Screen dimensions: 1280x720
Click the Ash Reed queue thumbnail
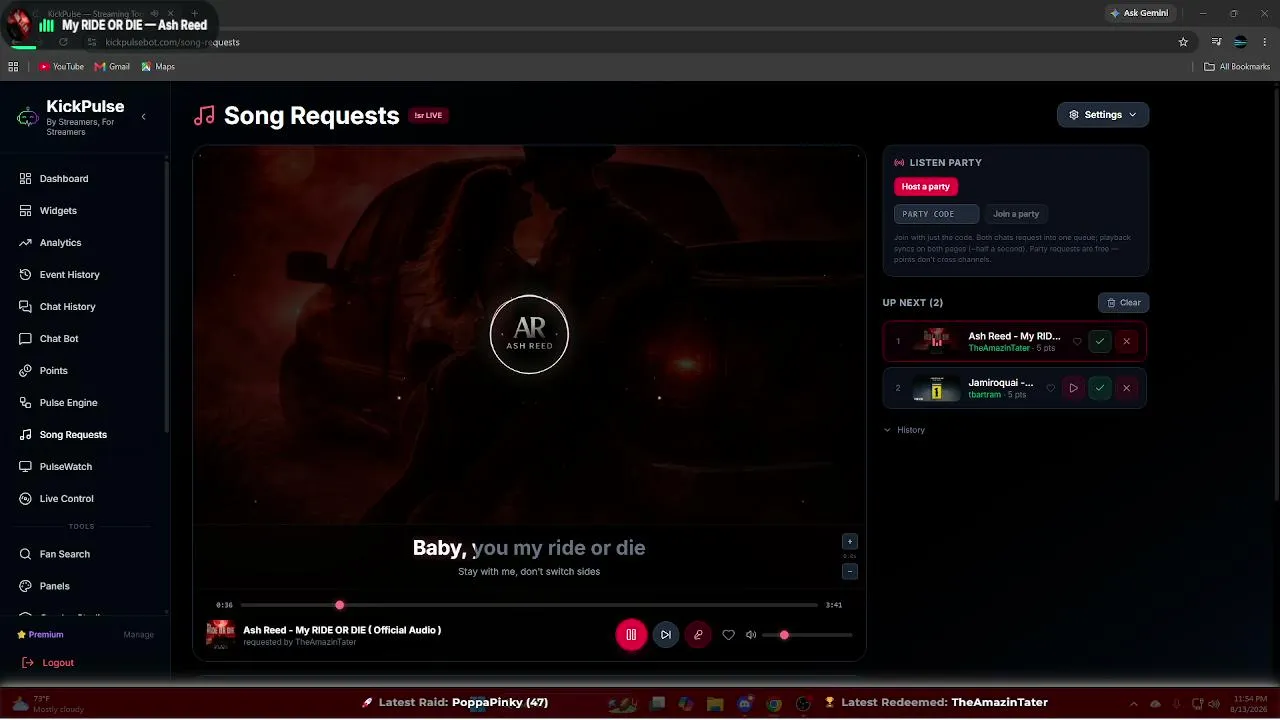tap(937, 341)
